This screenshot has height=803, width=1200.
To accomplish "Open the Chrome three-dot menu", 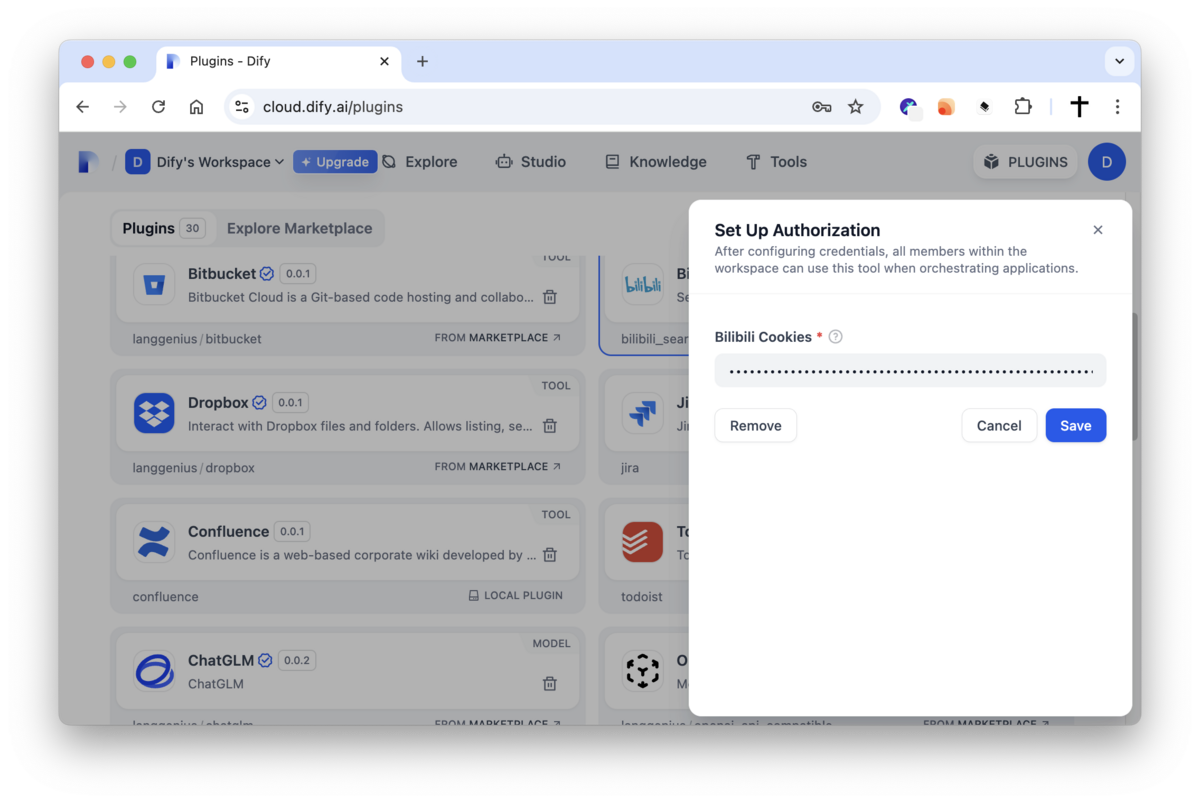I will point(1117,107).
